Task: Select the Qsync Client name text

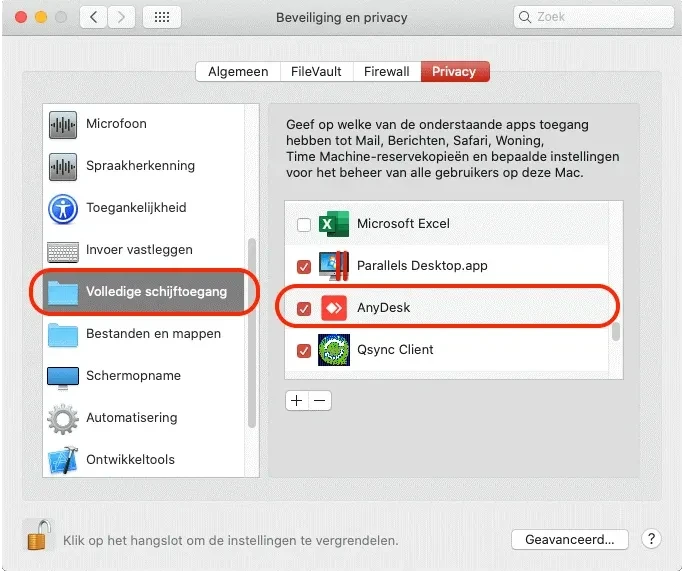Action: [x=395, y=349]
